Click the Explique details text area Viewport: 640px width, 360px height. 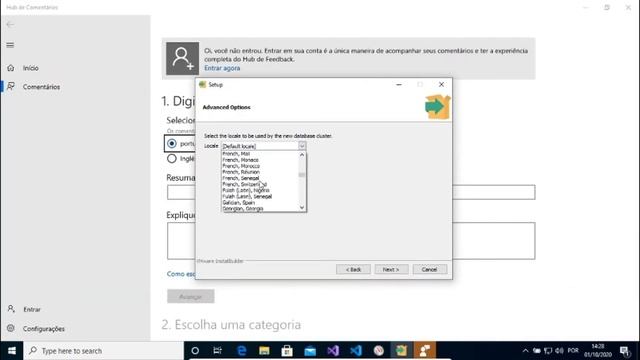pyautogui.click(x=351, y=241)
